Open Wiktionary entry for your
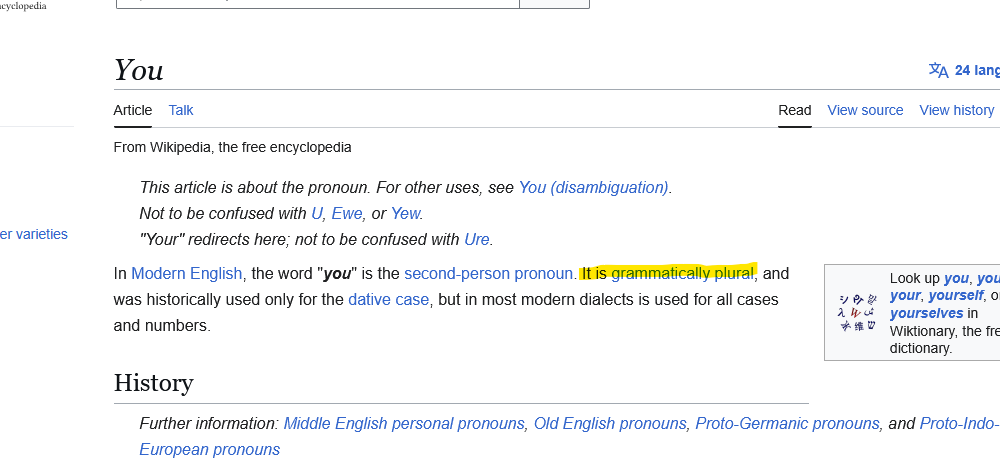 click(905, 296)
